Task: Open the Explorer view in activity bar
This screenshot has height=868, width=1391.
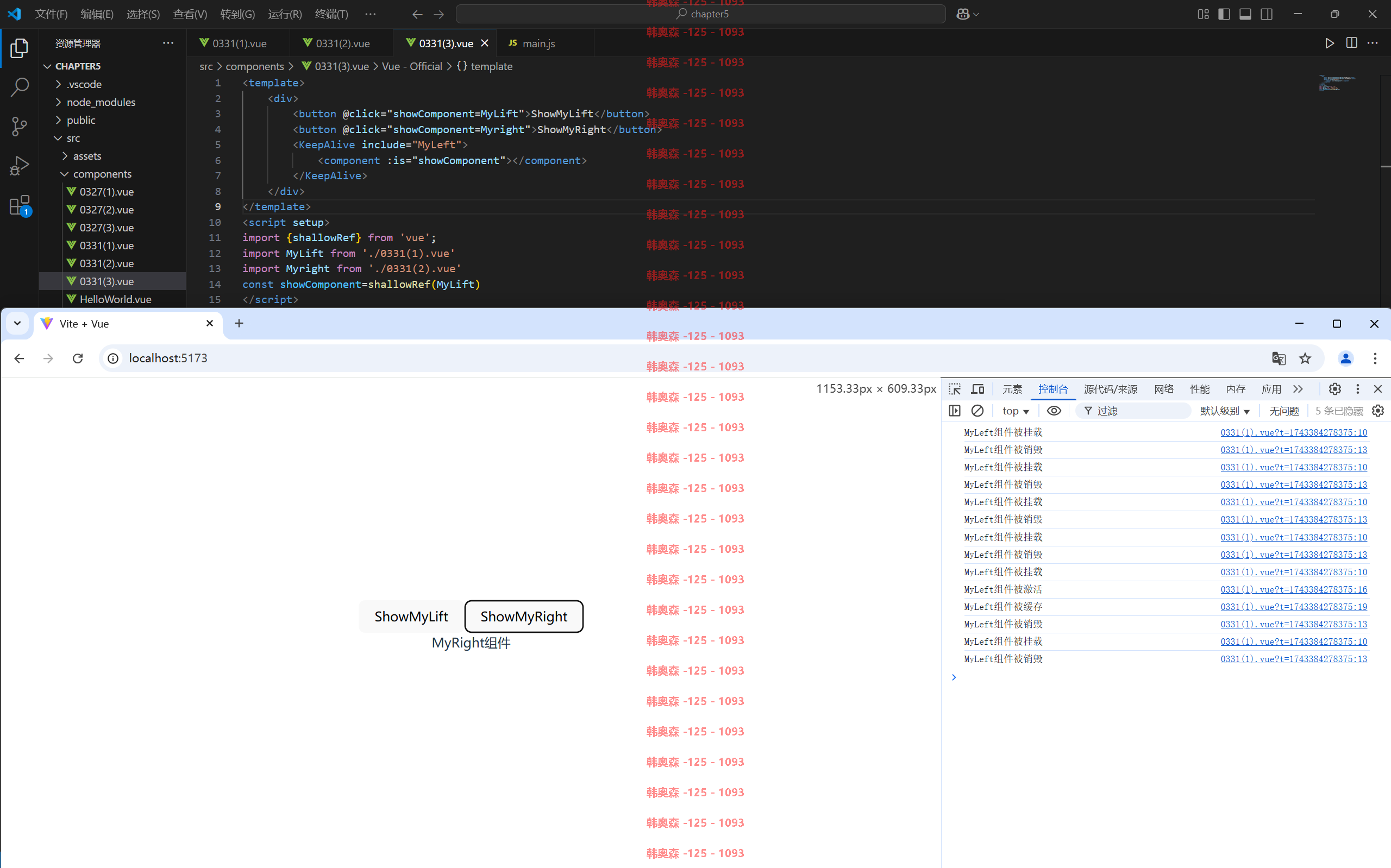Action: click(19, 48)
